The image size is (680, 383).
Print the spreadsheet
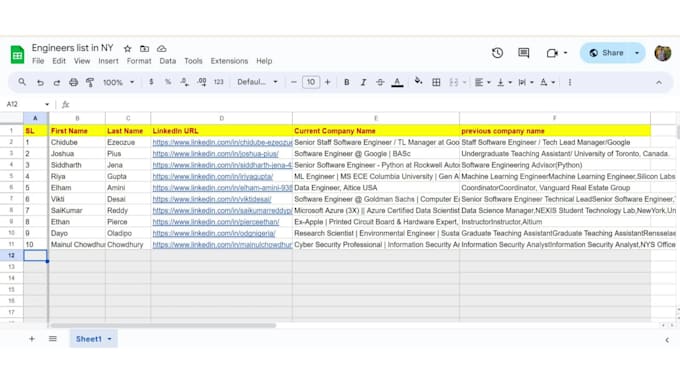(73, 82)
